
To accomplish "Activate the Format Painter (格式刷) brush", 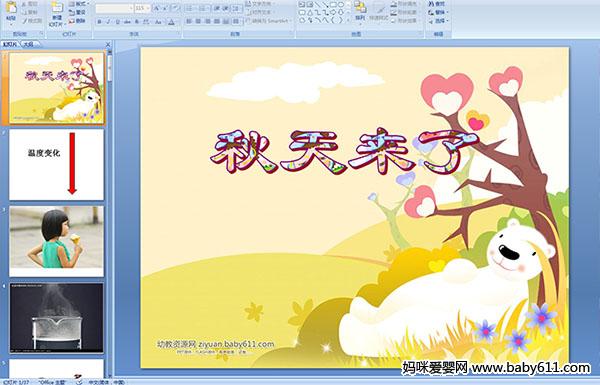I will coord(31,21).
